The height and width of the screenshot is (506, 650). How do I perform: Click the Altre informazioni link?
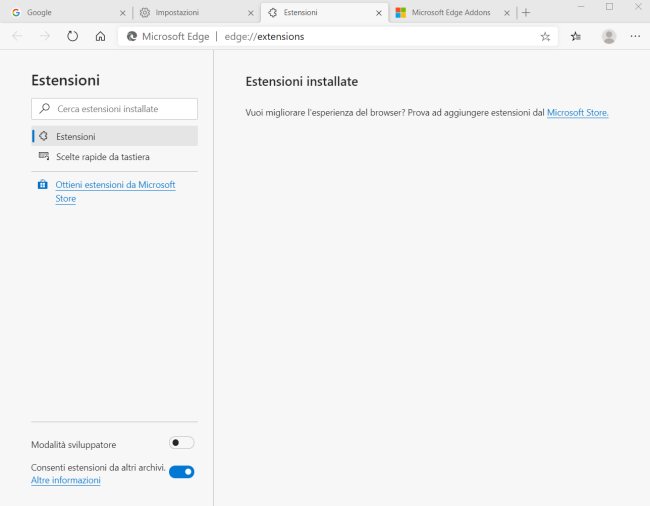(x=66, y=481)
